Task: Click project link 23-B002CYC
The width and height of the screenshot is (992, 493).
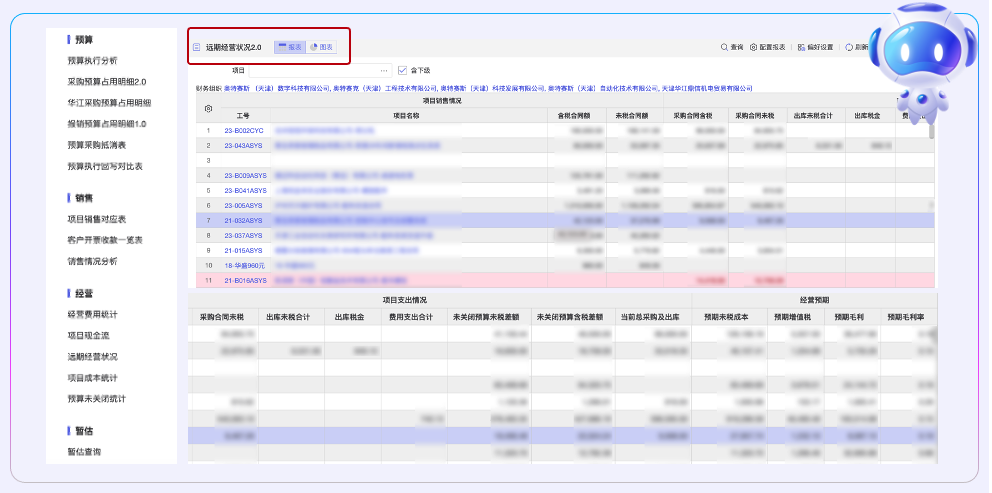Action: 243,131
